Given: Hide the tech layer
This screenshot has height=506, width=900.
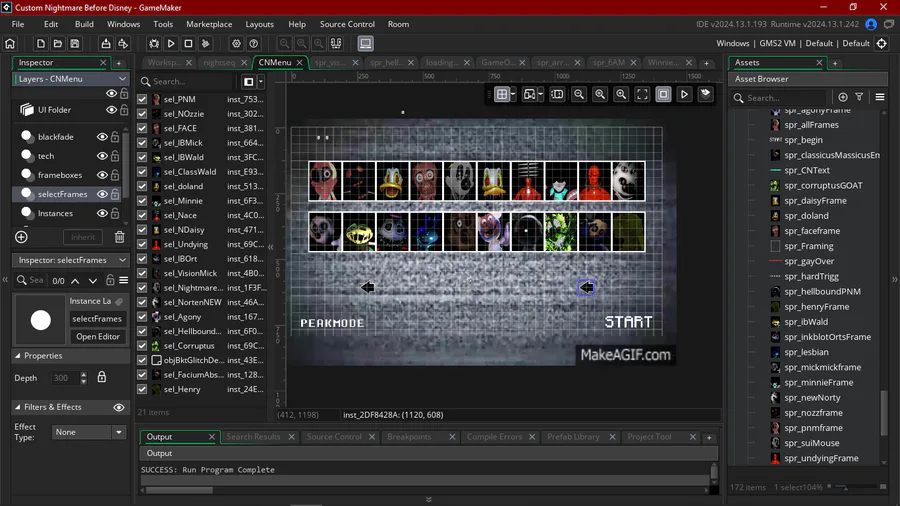Looking at the screenshot, I should [102, 156].
